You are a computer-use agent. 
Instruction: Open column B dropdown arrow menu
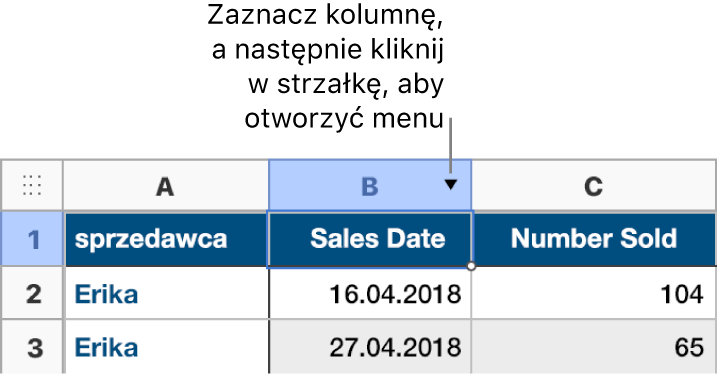(x=451, y=185)
